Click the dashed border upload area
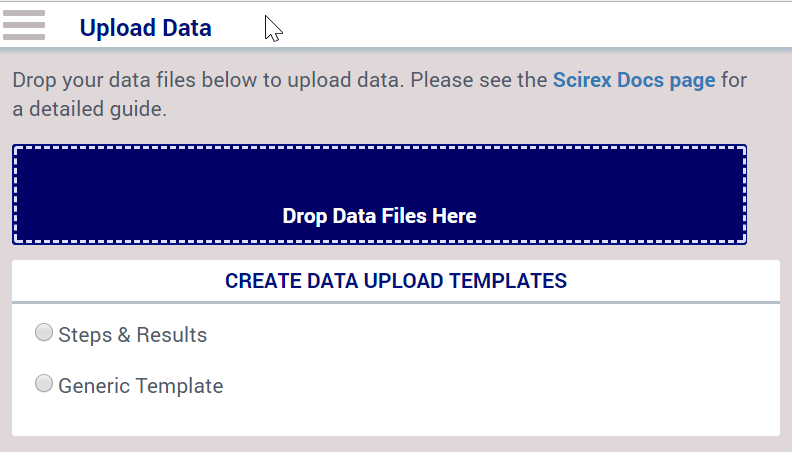The image size is (792, 452). [379, 194]
